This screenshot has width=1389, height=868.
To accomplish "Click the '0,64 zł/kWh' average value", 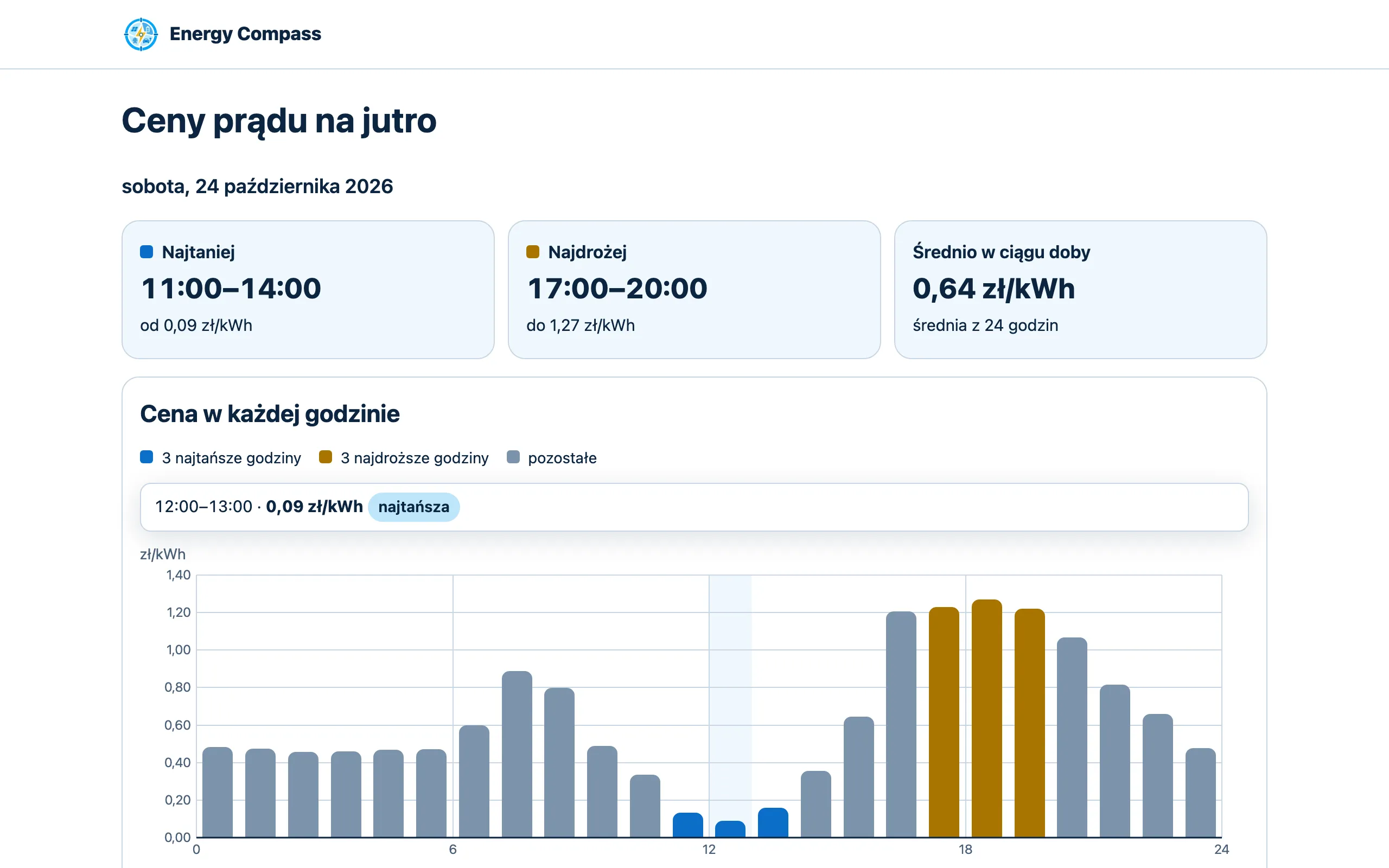I will tap(993, 288).
